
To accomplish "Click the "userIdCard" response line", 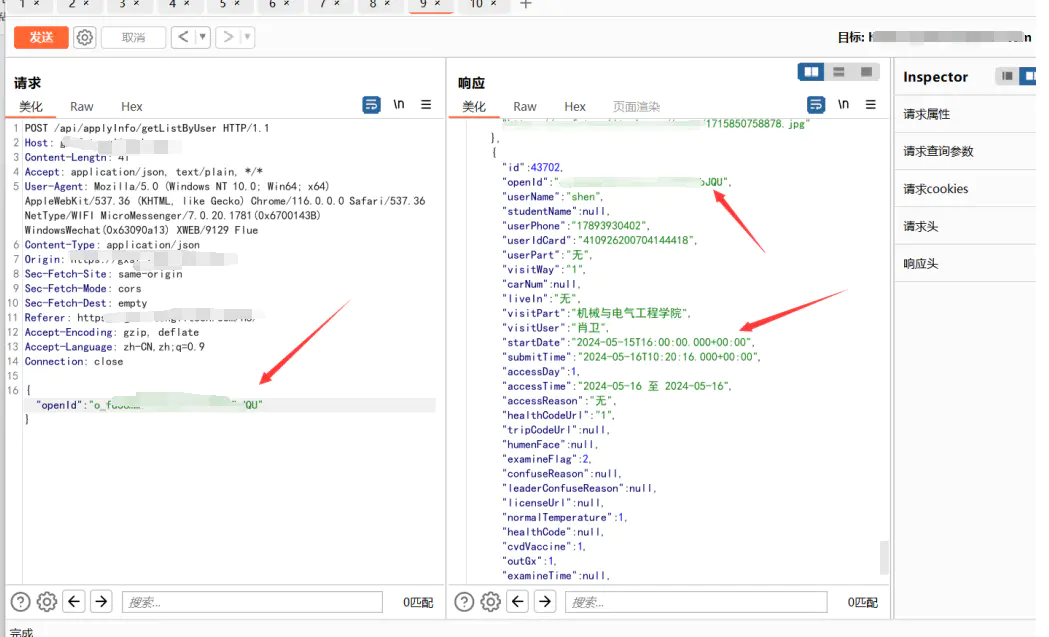I will coord(599,240).
